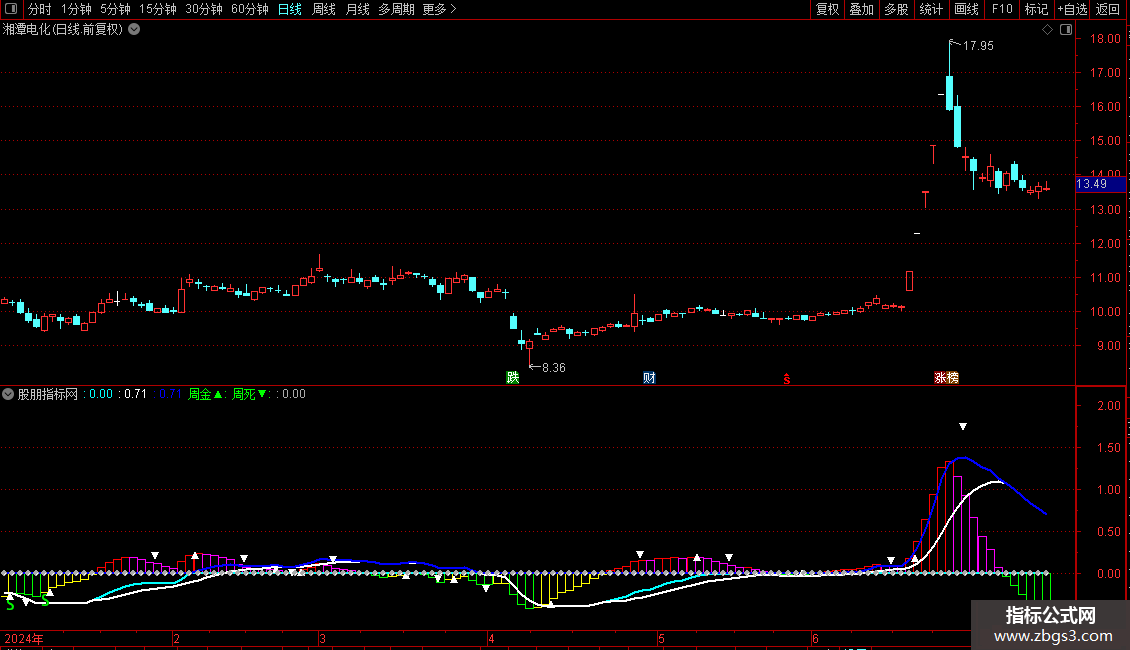Screen dimensions: 1130x650
Task: Switch to 周线 weekly chart
Action: tap(324, 9)
